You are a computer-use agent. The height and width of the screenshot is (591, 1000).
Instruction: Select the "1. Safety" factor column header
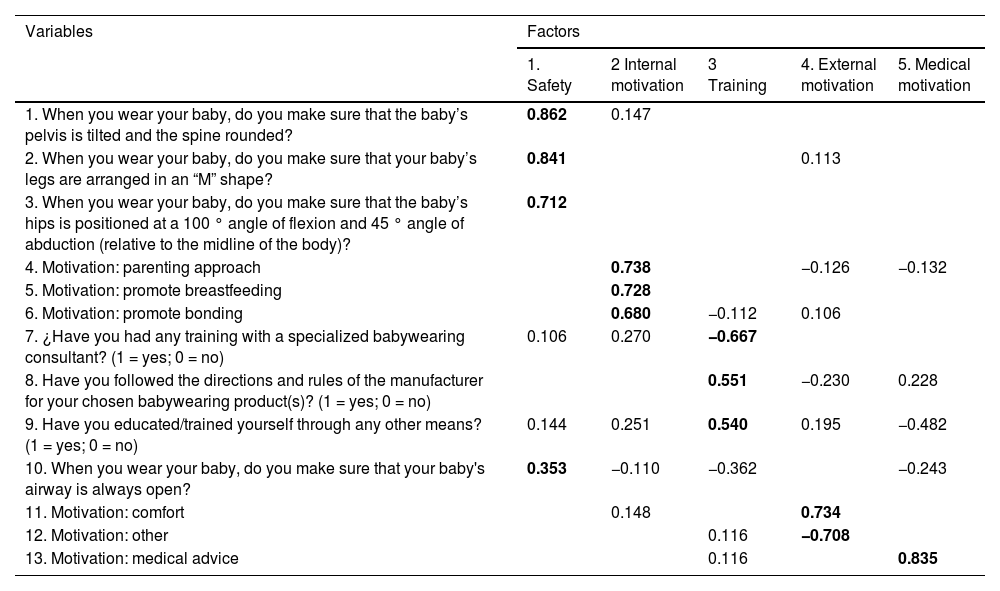pos(549,75)
